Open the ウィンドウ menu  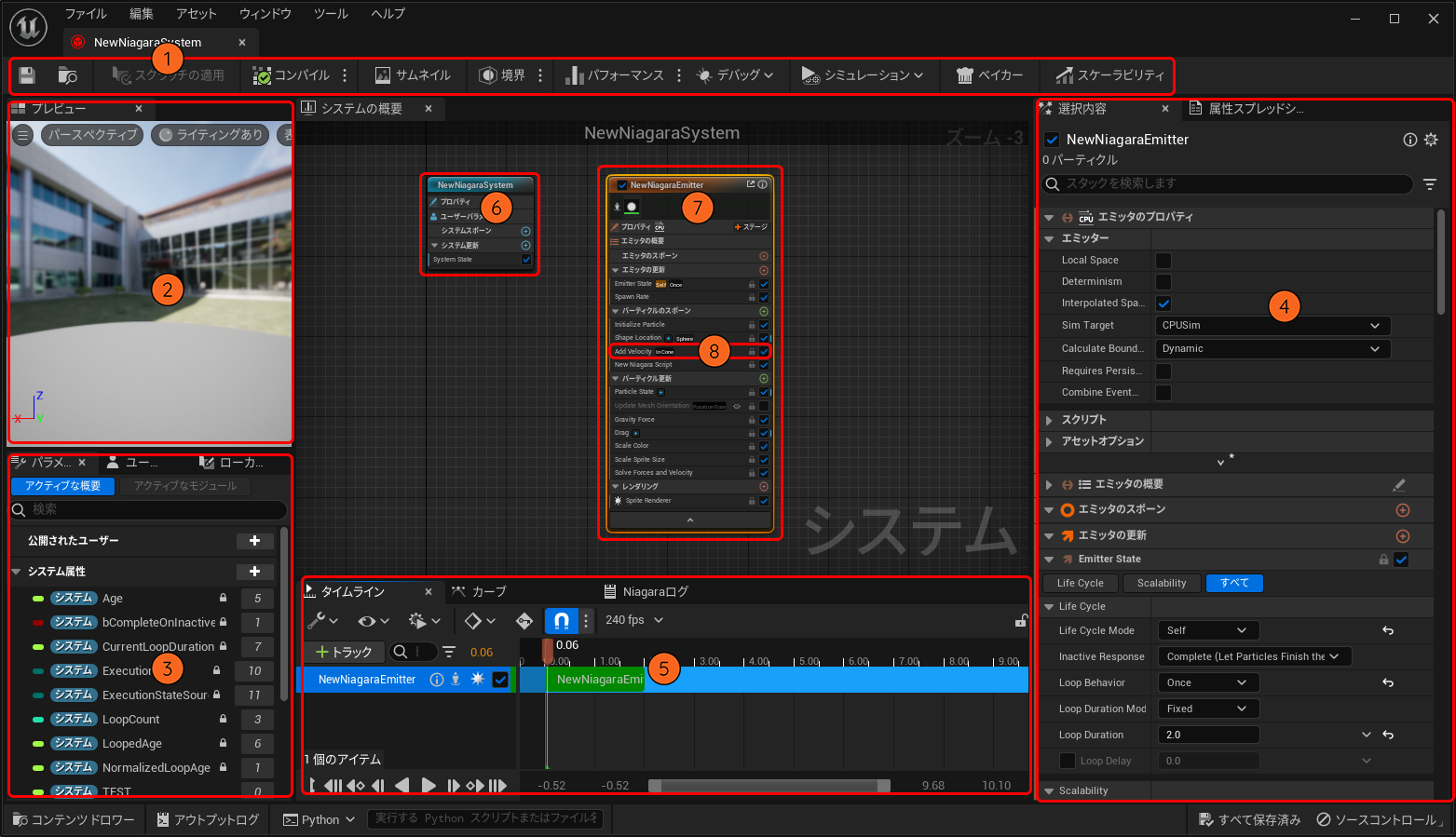(265, 14)
